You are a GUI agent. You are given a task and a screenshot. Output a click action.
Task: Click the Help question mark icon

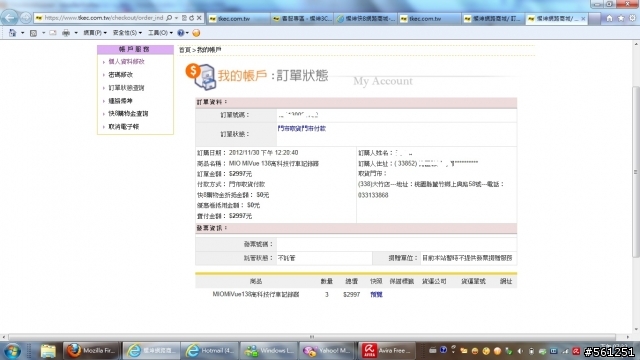(180, 33)
